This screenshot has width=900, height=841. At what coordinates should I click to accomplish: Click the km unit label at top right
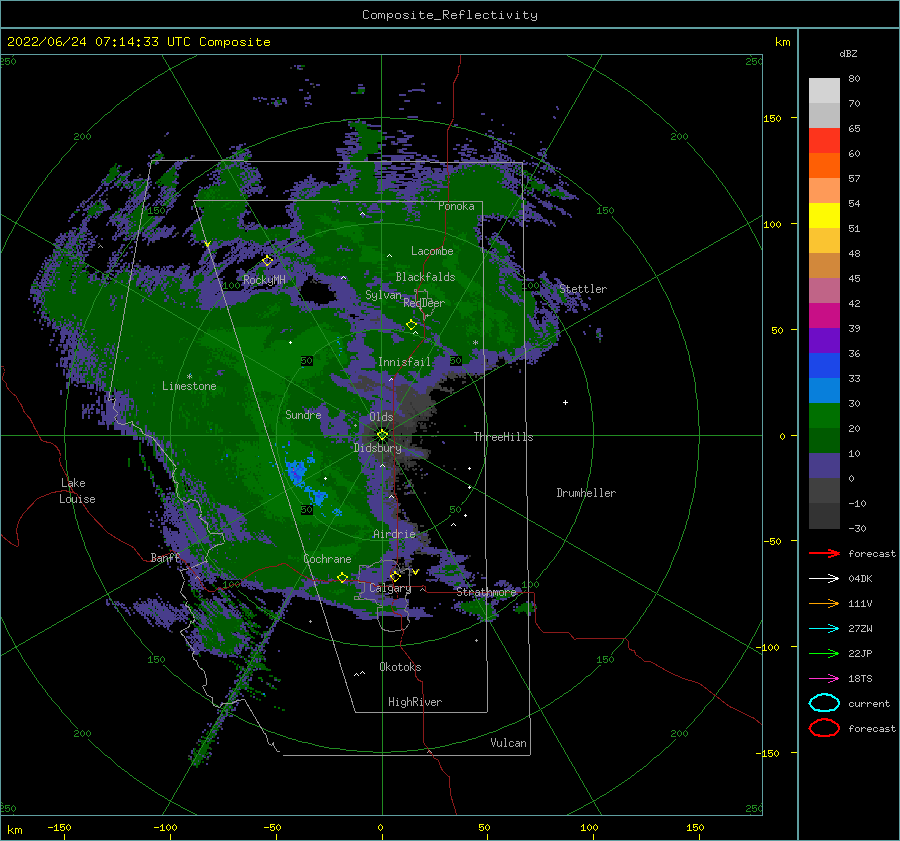783,42
